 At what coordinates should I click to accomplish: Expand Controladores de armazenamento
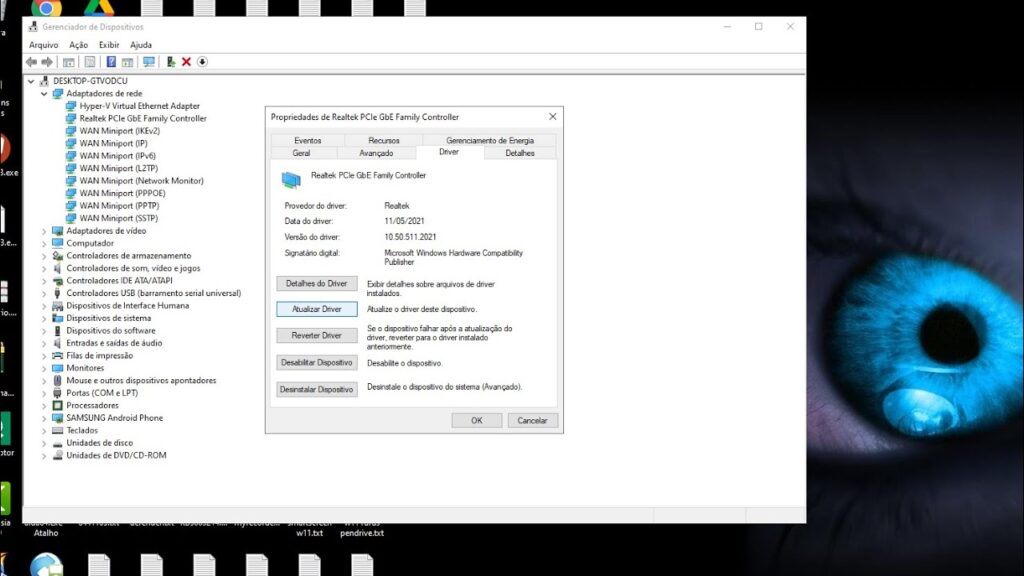44,255
